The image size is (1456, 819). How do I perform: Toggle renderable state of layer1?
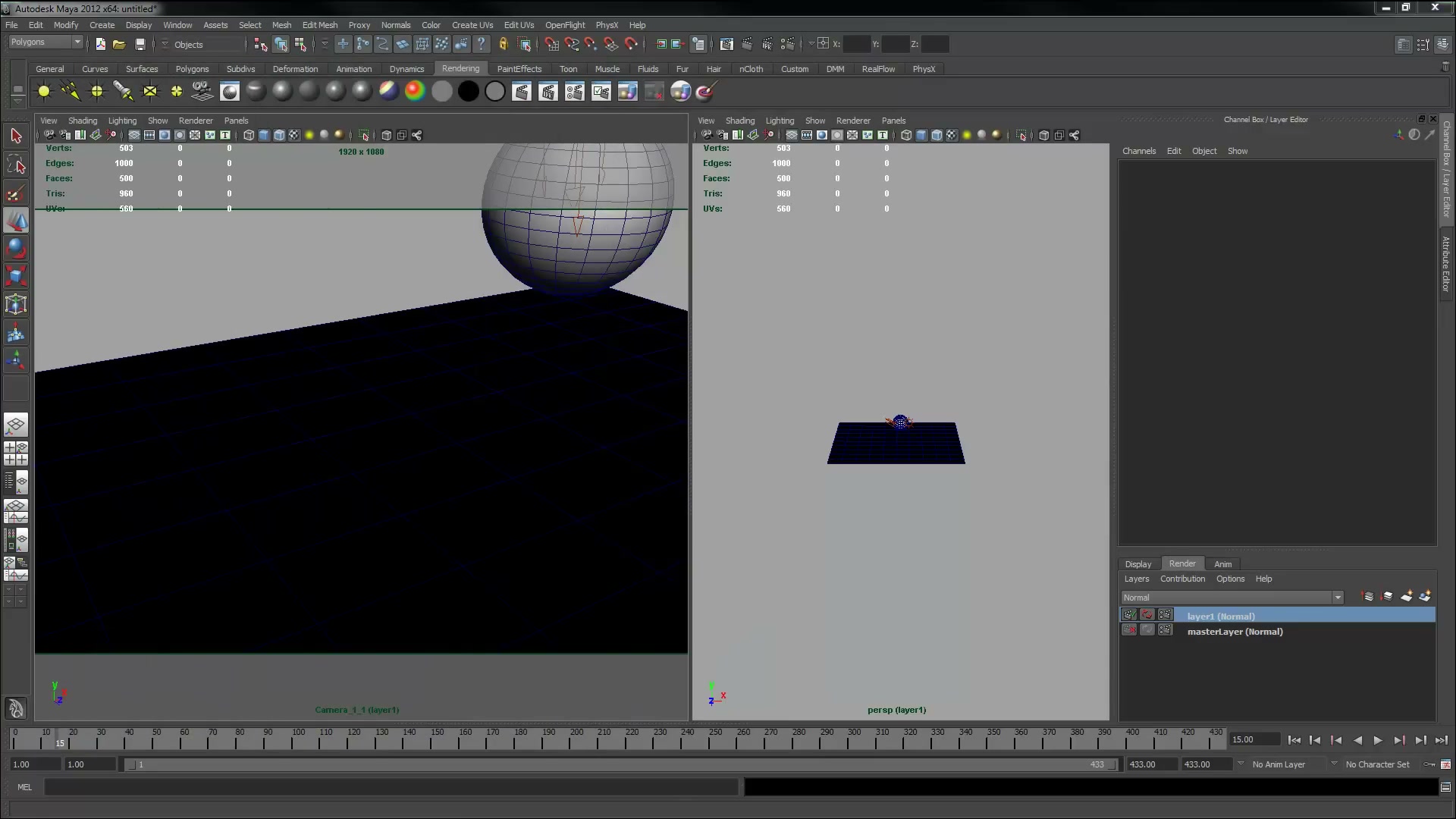click(x=1129, y=615)
